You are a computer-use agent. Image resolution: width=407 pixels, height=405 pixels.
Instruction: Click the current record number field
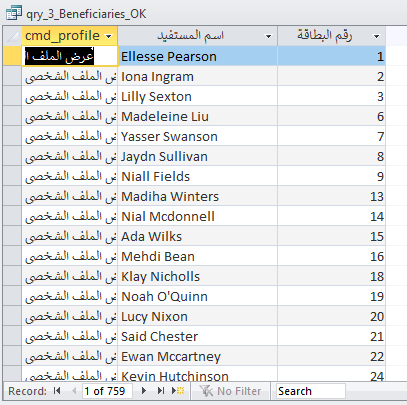(x=107, y=391)
